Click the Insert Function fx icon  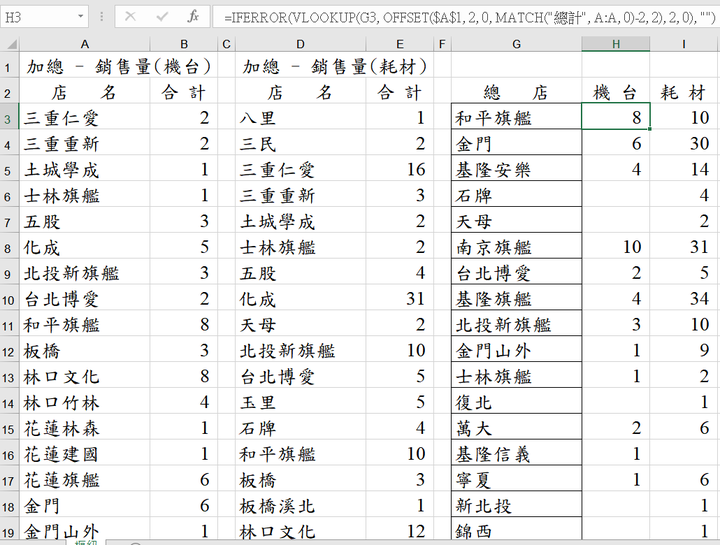click(x=193, y=17)
